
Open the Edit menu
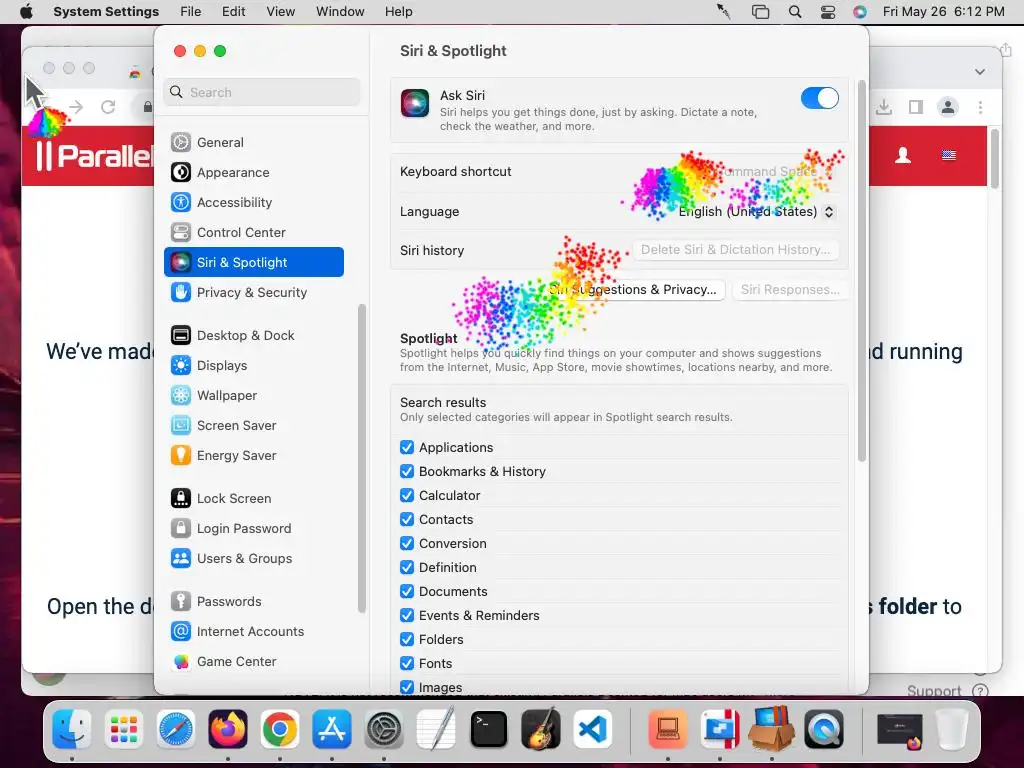tap(234, 12)
